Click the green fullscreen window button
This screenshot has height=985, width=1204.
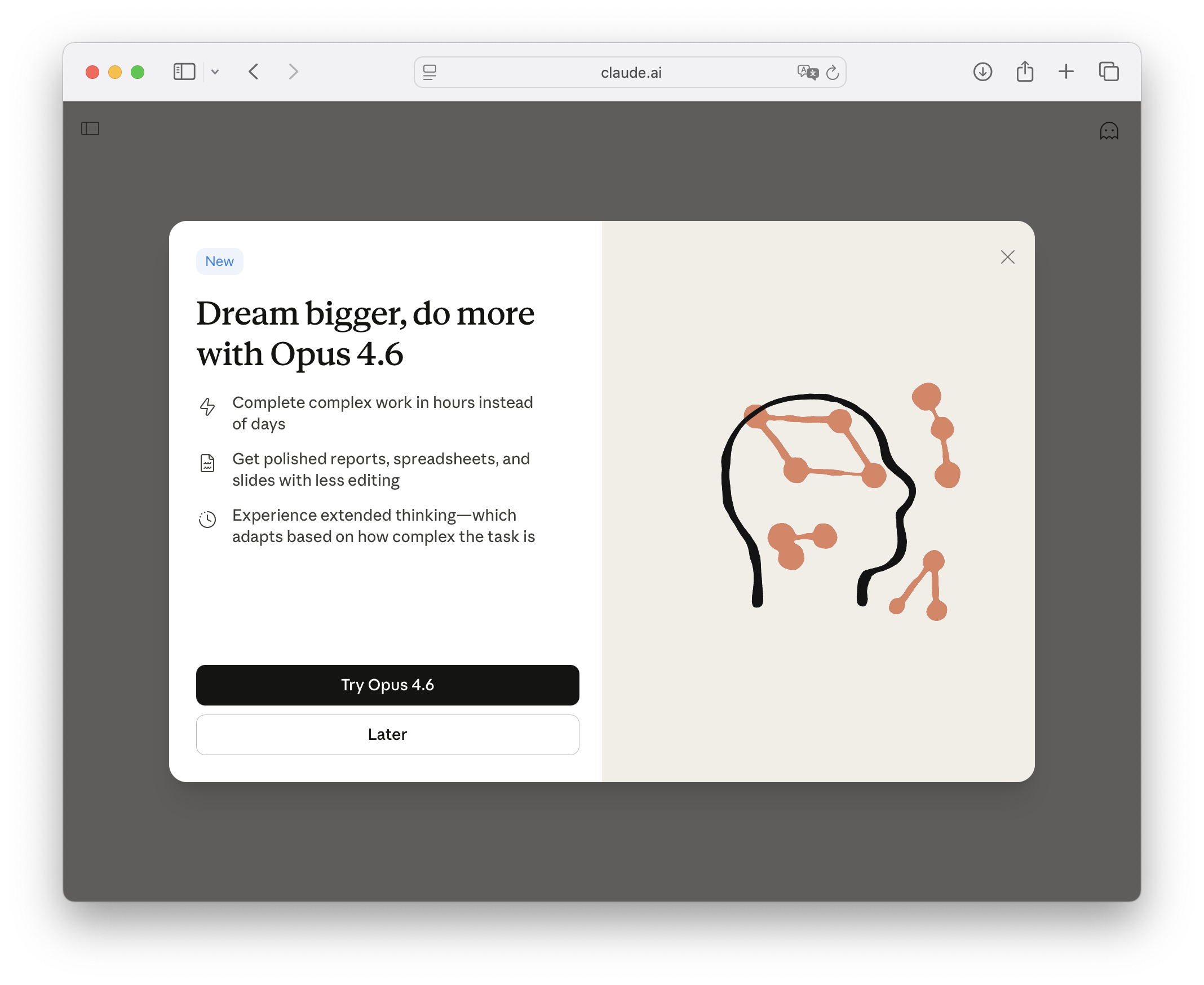pos(138,72)
